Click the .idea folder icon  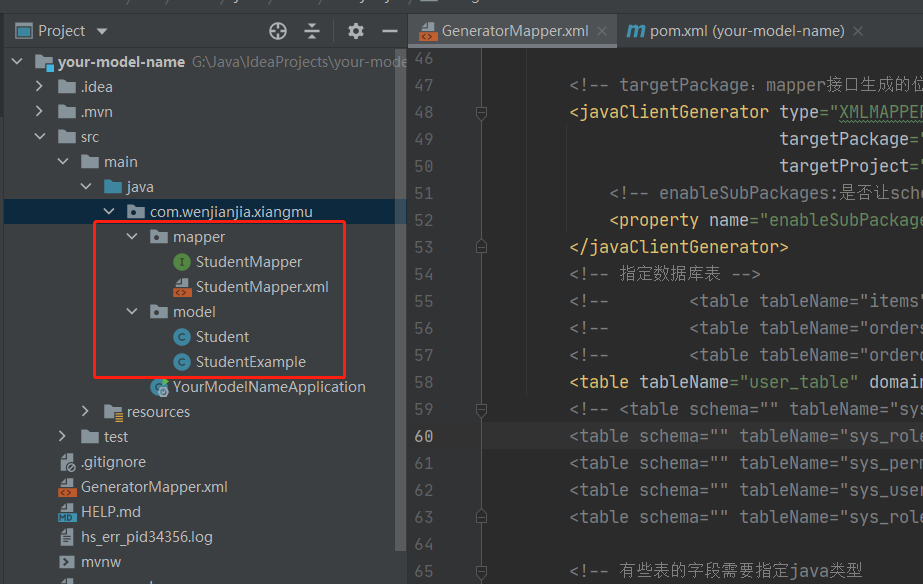coord(67,87)
